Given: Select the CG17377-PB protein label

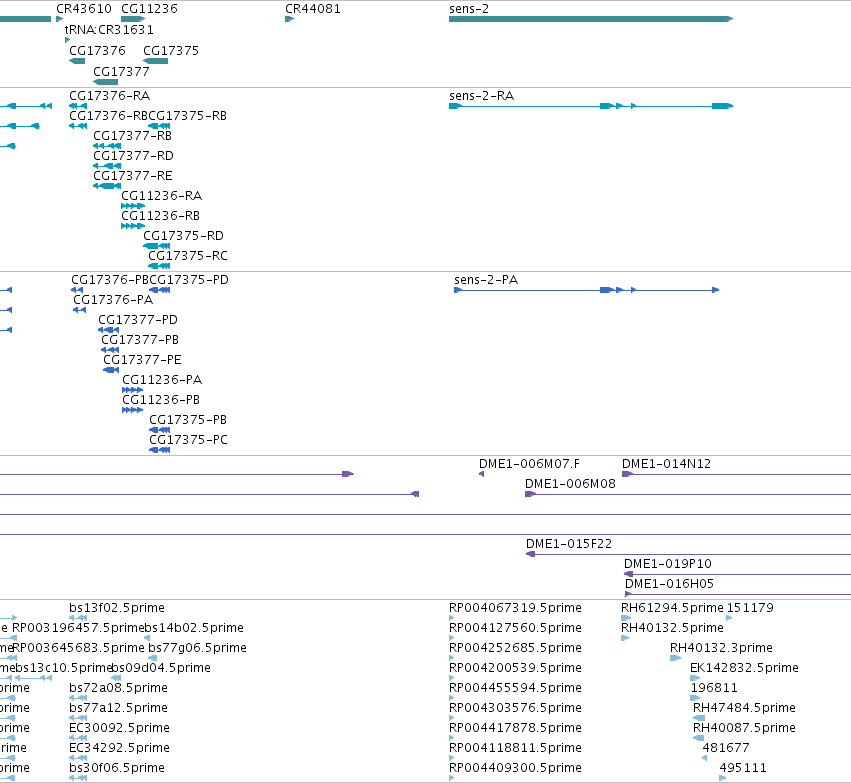Looking at the screenshot, I should point(140,340).
